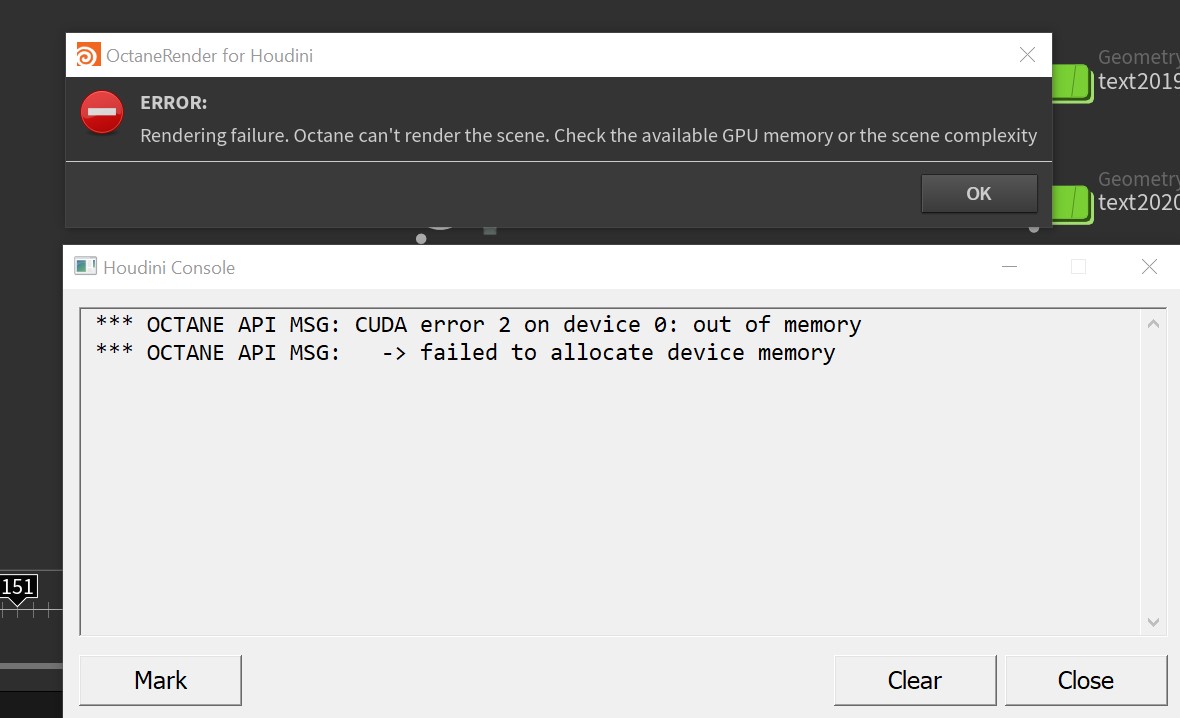Clear the Houdini Console output
The width and height of the screenshot is (1180, 718).
(x=914, y=680)
